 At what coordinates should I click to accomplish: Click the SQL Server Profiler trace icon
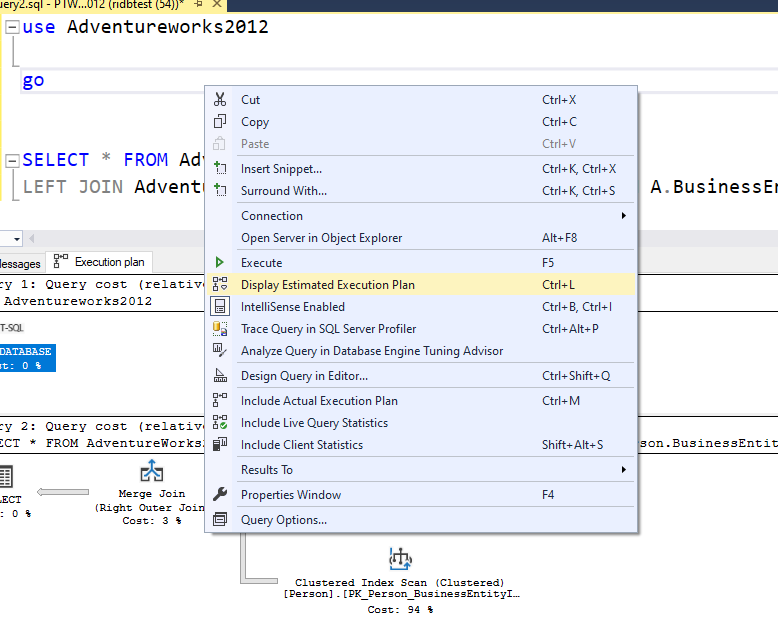click(220, 328)
